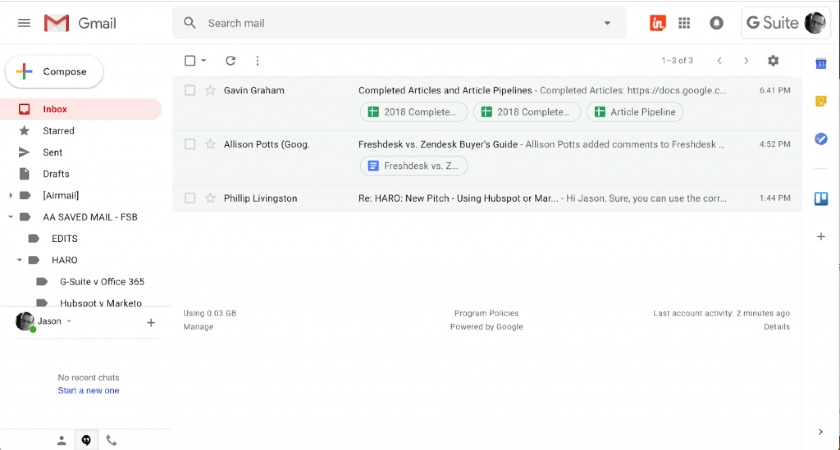Switch to Contacts person icon at bottom

pyautogui.click(x=62, y=440)
